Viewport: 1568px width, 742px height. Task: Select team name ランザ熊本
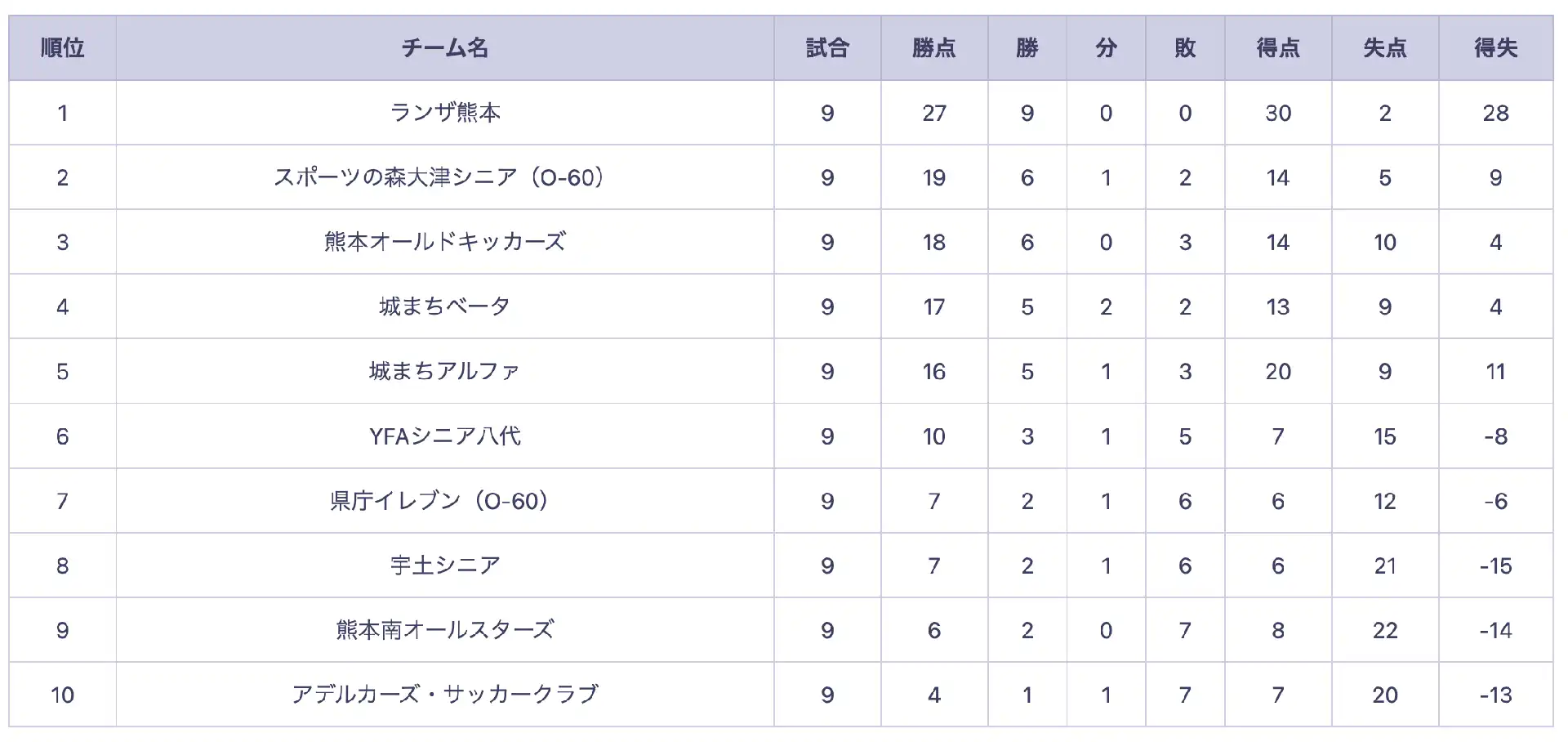(x=444, y=113)
